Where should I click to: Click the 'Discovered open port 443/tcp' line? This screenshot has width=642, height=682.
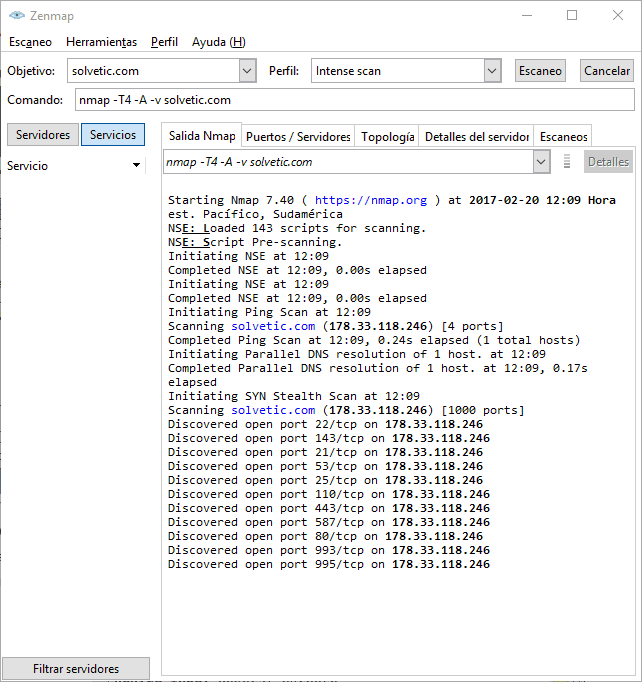coord(329,508)
